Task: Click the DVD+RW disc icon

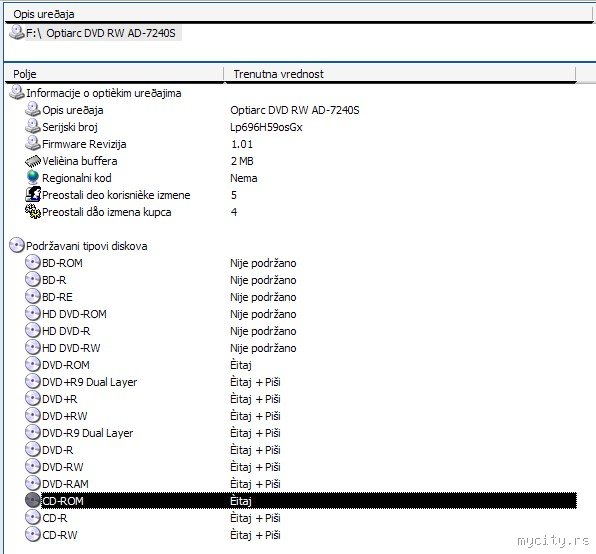Action: point(33,415)
